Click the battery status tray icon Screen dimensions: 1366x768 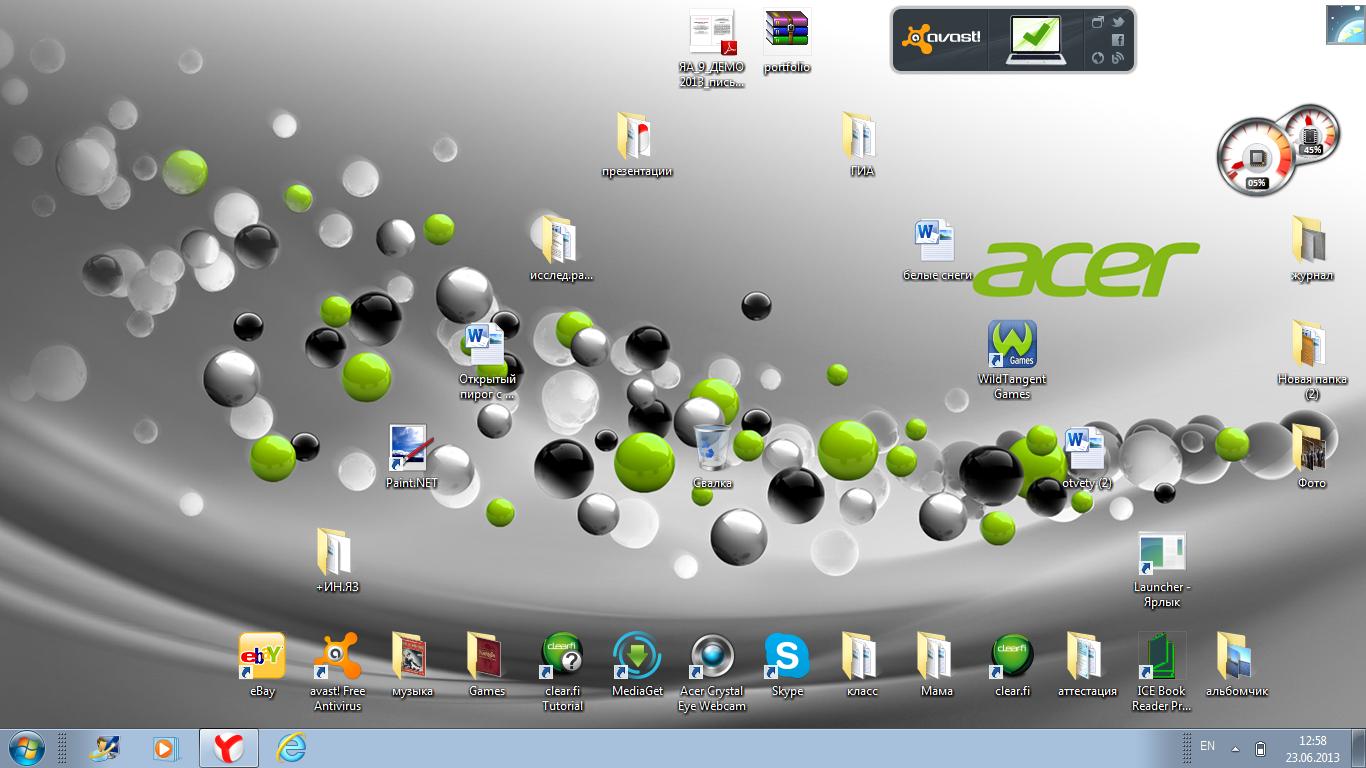pyautogui.click(x=1261, y=749)
